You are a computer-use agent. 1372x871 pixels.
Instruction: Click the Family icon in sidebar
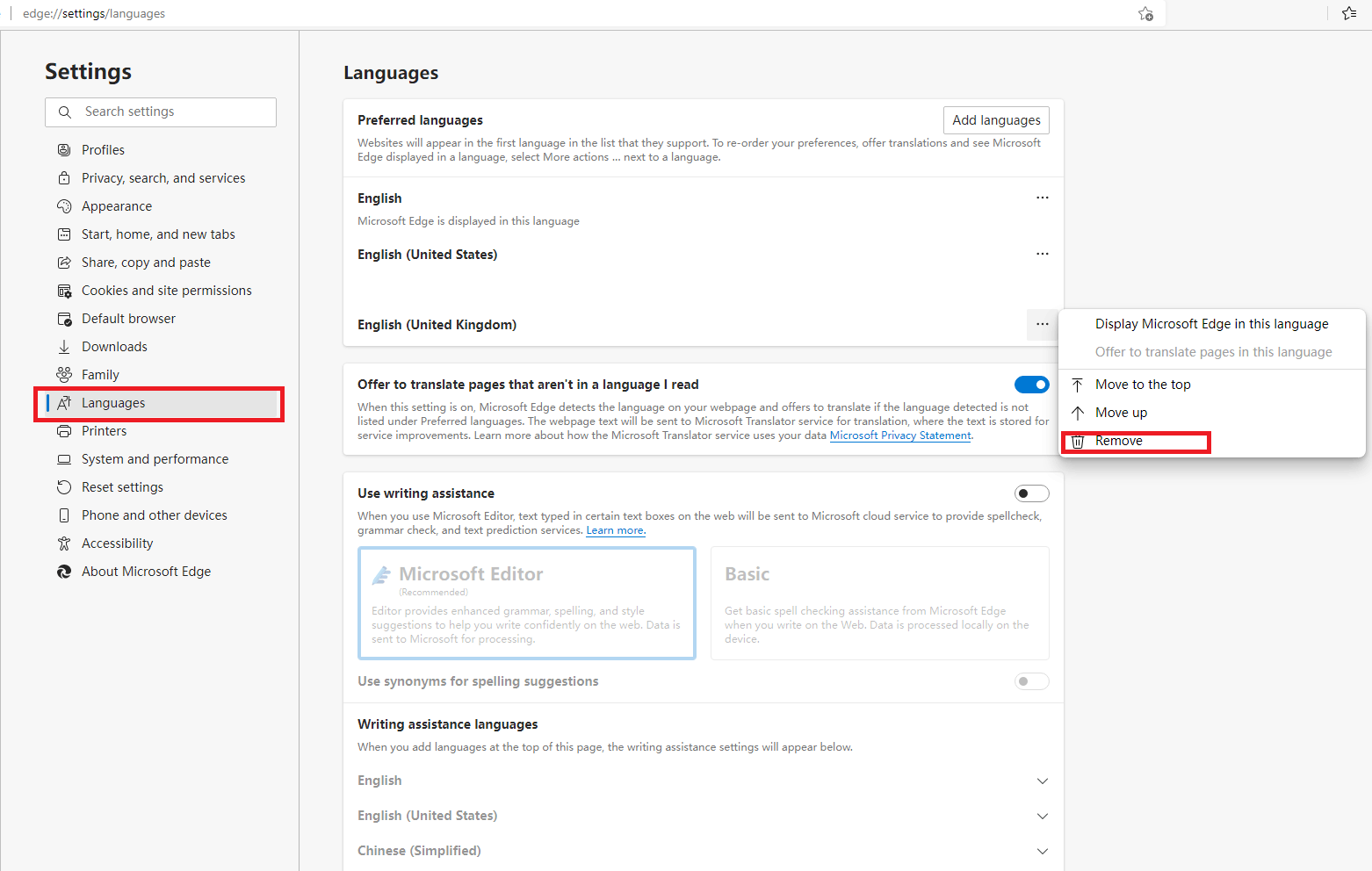[64, 375]
